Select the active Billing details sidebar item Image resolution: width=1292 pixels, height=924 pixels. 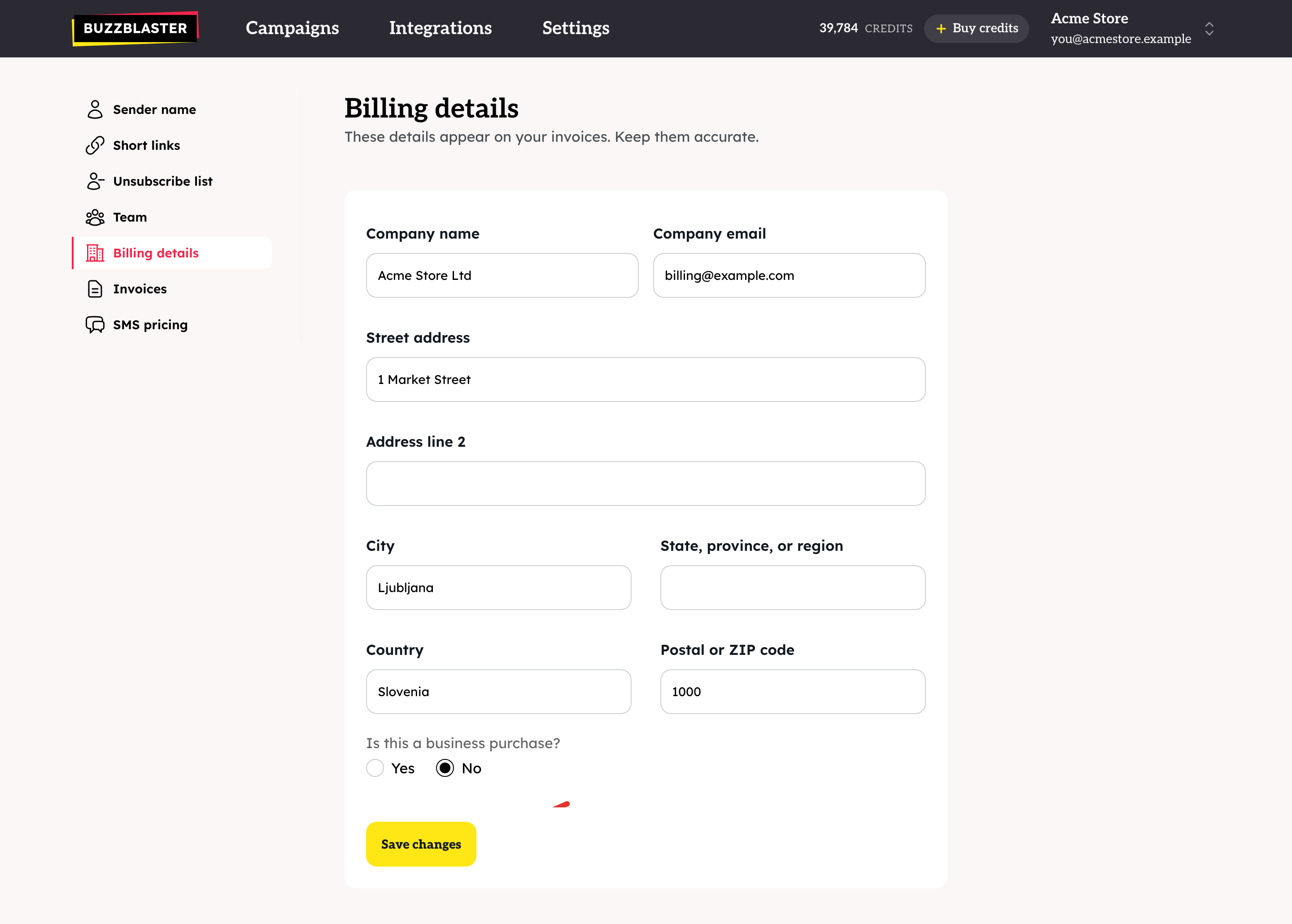(x=172, y=253)
